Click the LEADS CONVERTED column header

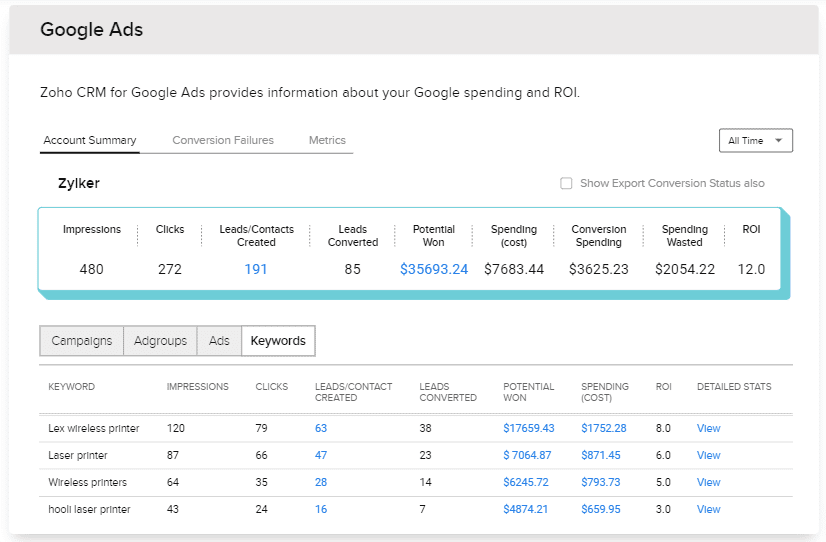click(x=448, y=392)
